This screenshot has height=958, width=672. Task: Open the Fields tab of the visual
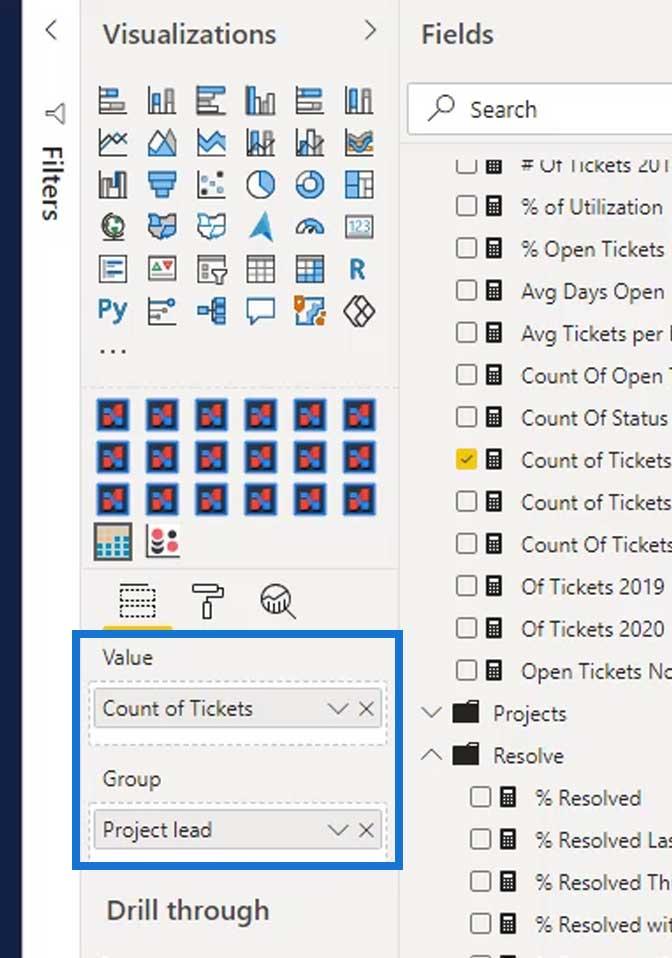coord(137,602)
